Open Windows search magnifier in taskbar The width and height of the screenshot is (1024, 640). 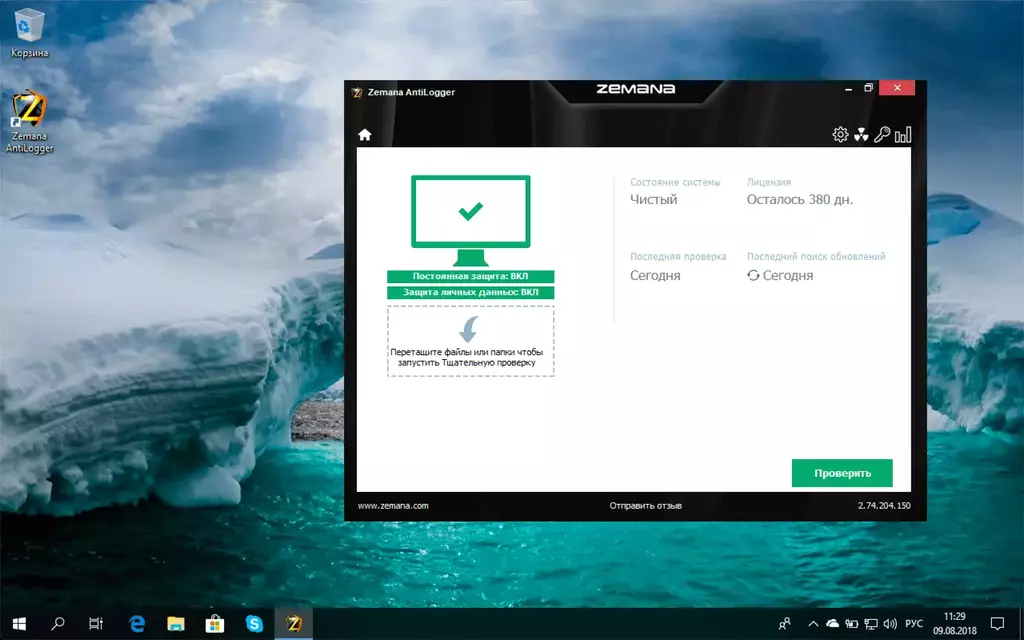(57, 624)
